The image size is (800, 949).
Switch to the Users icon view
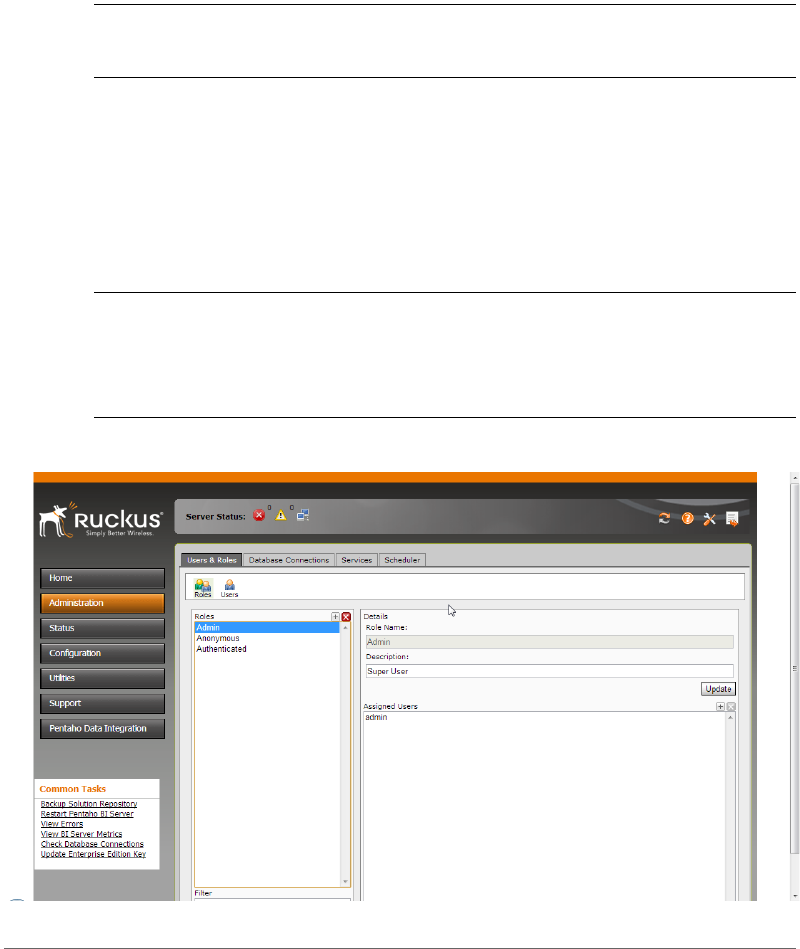click(229, 588)
